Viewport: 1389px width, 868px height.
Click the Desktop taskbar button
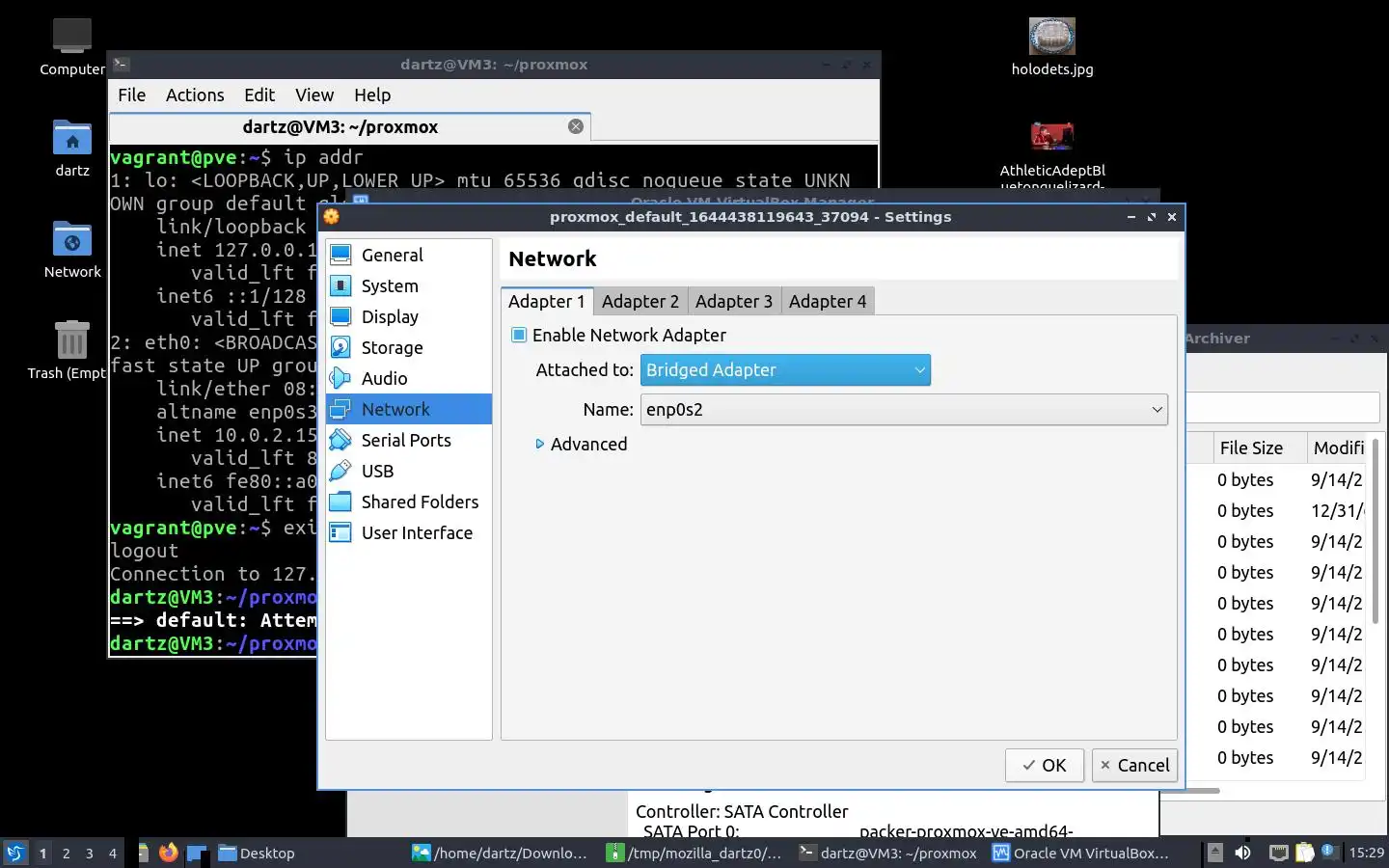(257, 853)
